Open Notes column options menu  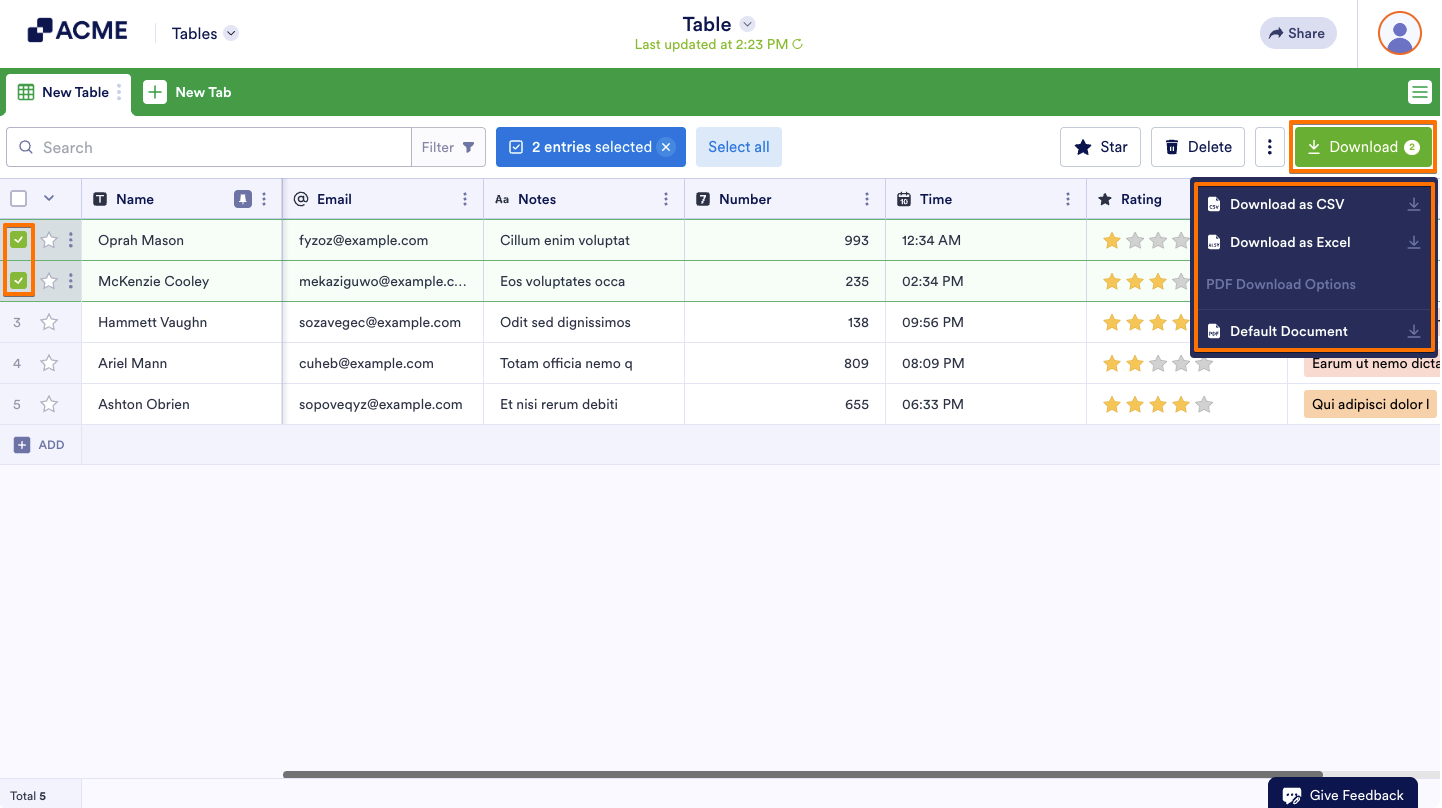[x=666, y=199]
